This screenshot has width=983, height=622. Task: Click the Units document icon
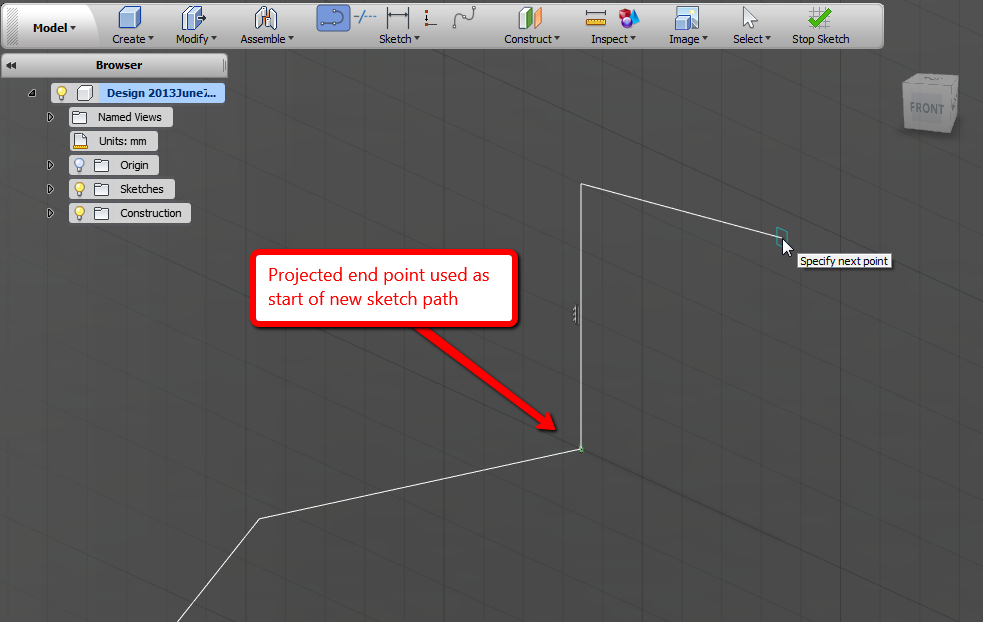[80, 141]
